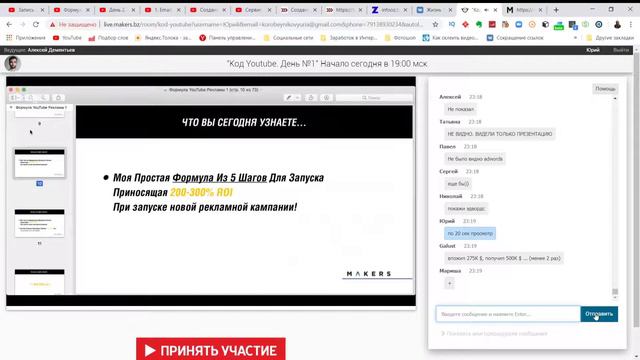Click the chat message input field

[508, 314]
